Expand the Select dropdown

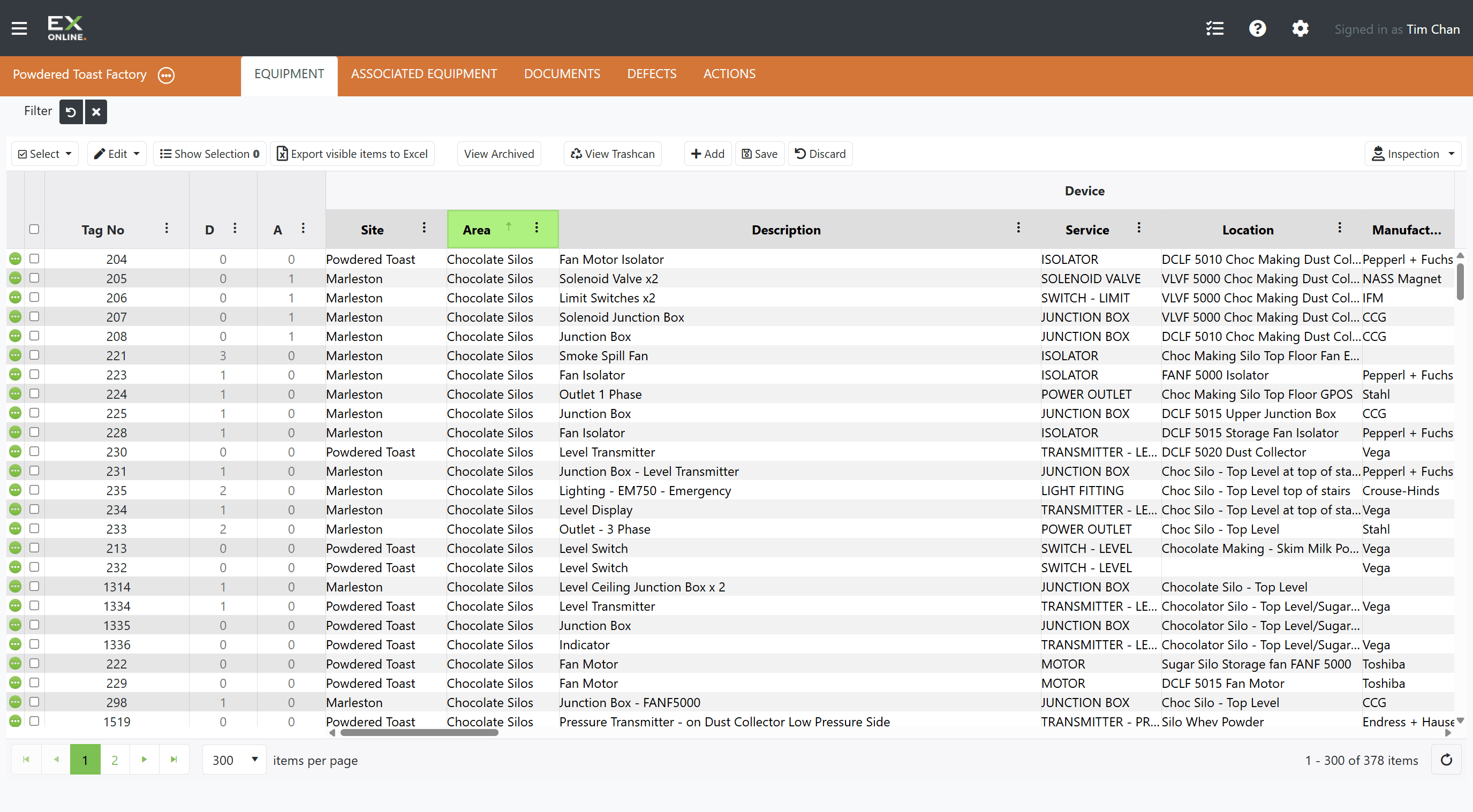[45, 154]
